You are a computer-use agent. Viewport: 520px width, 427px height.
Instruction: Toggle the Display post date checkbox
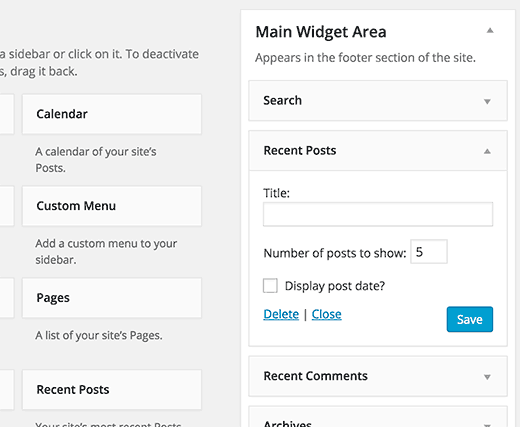[270, 286]
